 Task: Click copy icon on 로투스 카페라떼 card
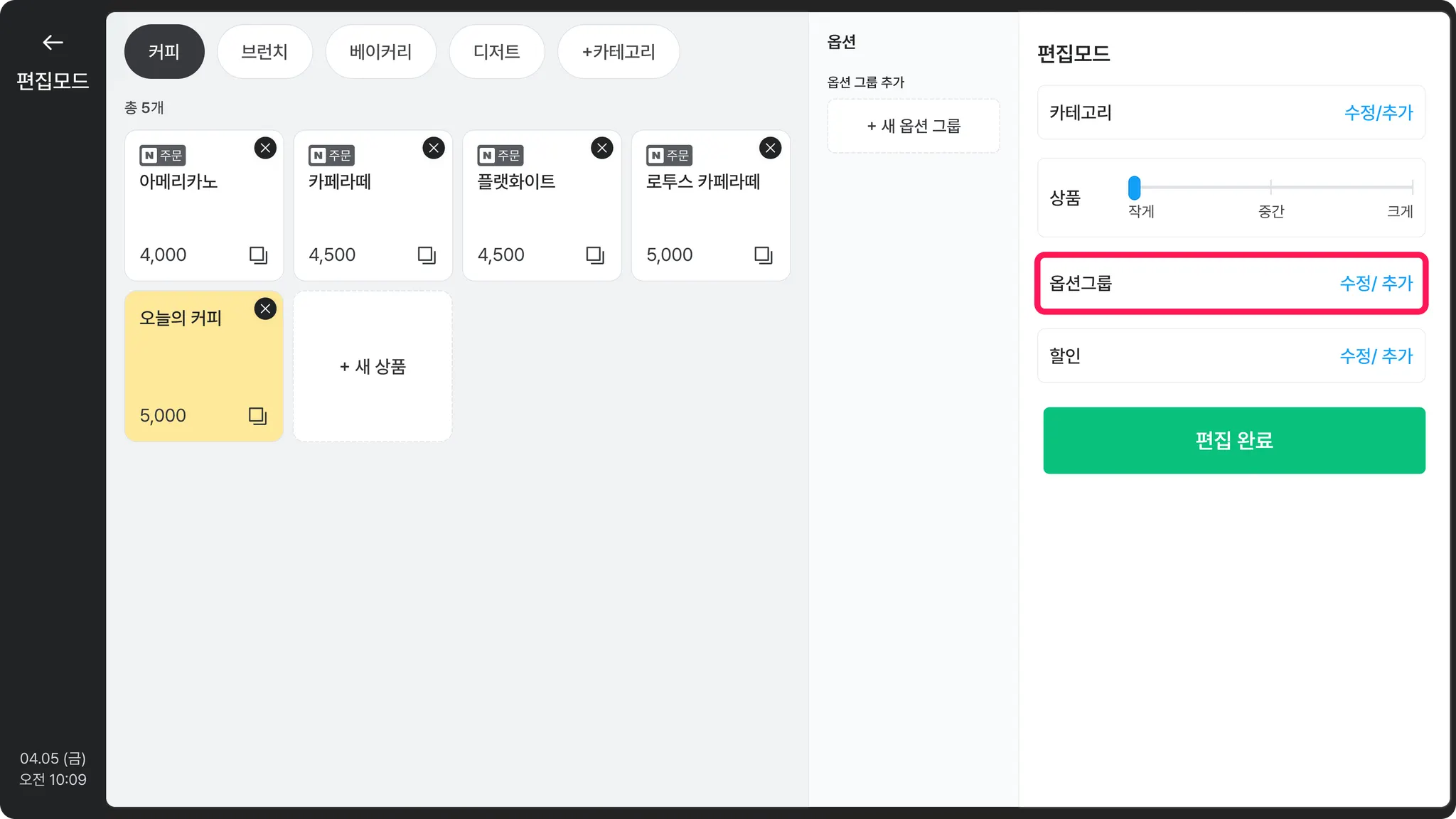point(763,255)
